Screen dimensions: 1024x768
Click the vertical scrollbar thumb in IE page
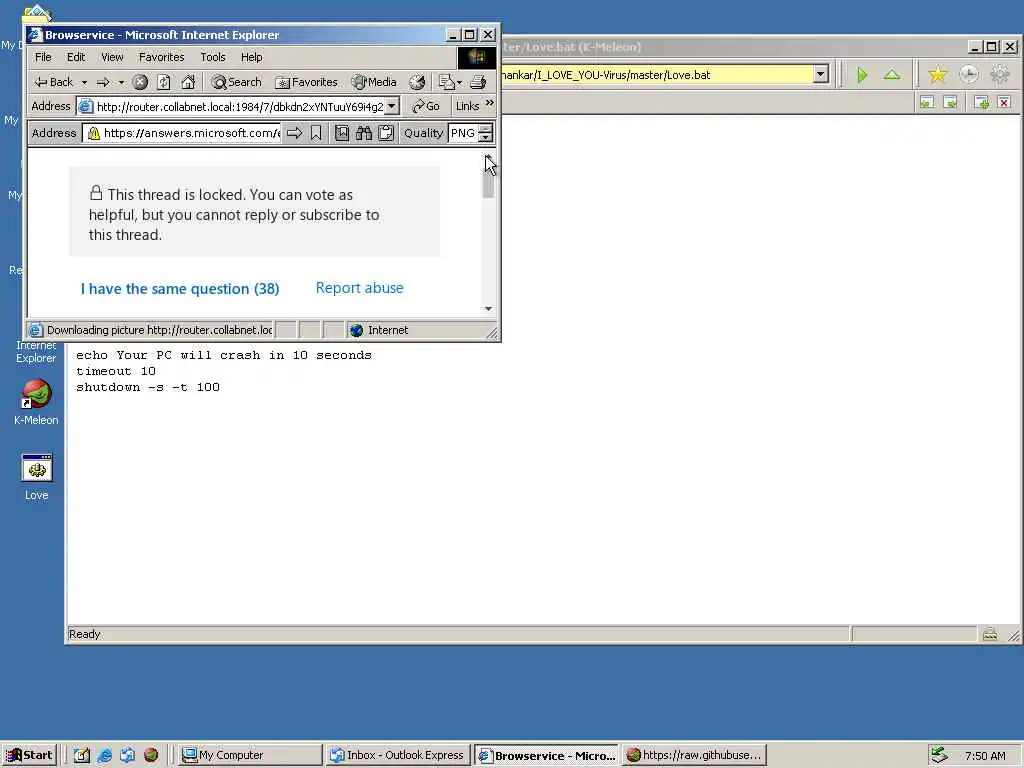488,179
